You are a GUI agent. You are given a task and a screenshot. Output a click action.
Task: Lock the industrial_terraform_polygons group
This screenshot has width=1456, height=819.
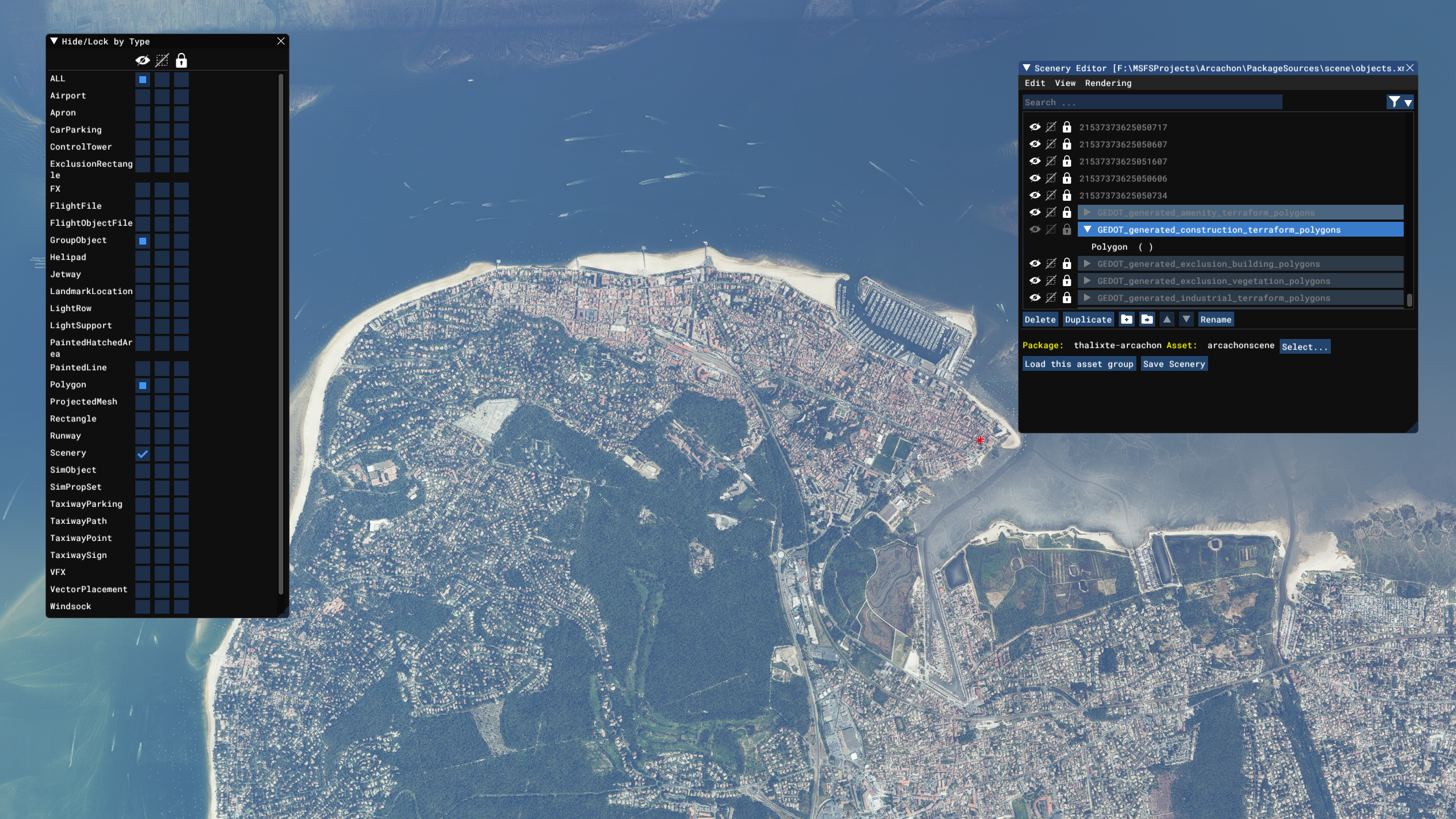tap(1067, 298)
